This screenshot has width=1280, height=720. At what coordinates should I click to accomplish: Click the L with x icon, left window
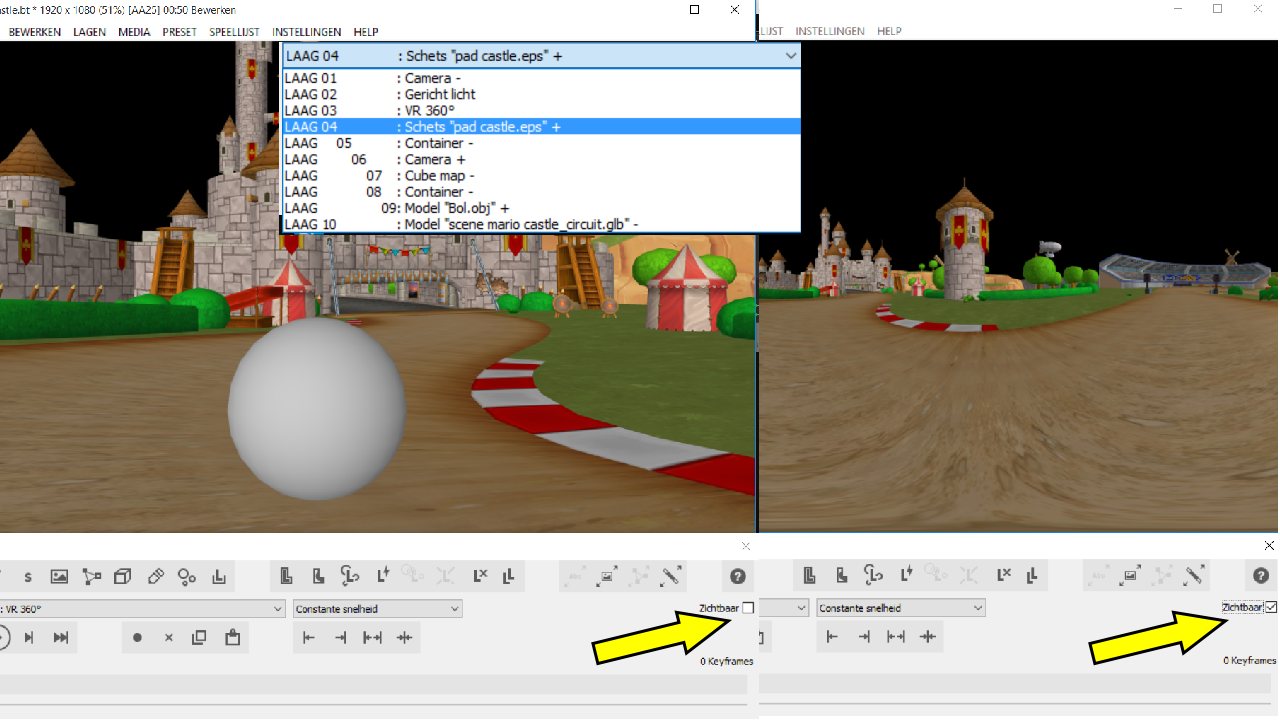click(x=480, y=576)
